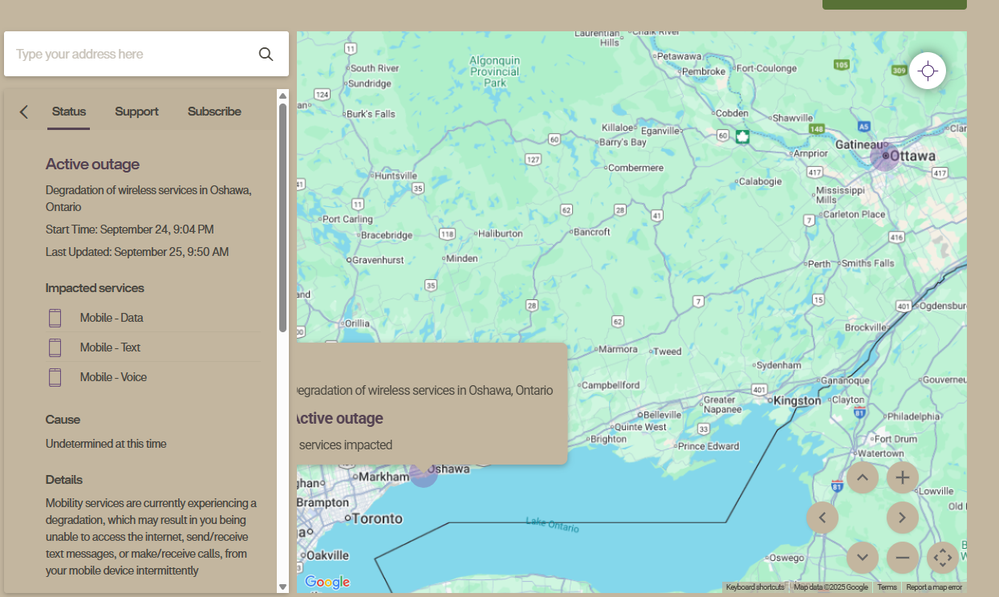Viewport: 999px width, 597px height.
Task: Click the locate-me crosshair button
Action: pos(927,71)
